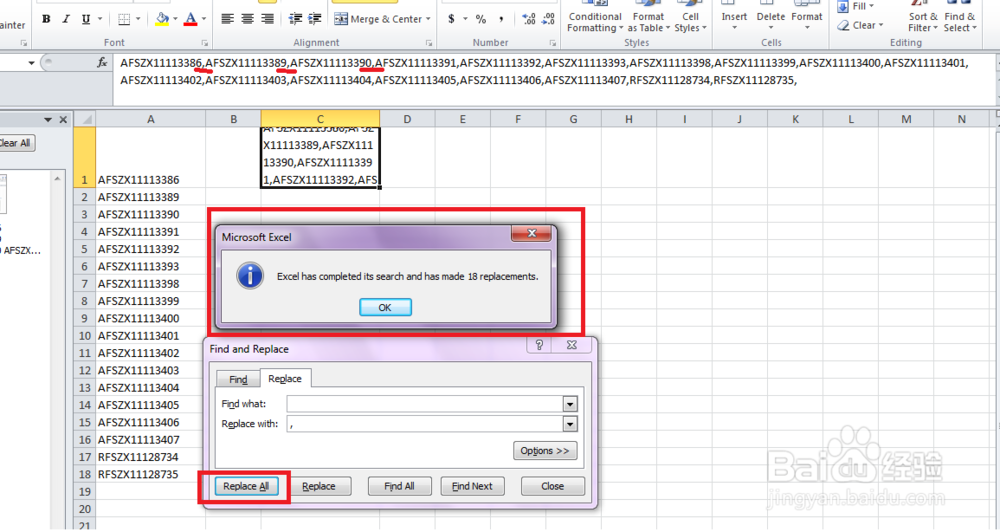Select cell A2 containing AFSZX11113389
This screenshot has height=532, width=1000.
(x=151, y=198)
